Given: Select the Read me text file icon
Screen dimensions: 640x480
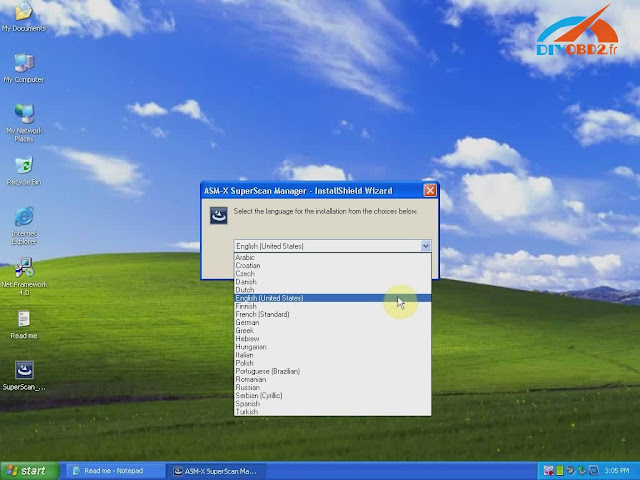Looking at the screenshot, I should [24, 324].
